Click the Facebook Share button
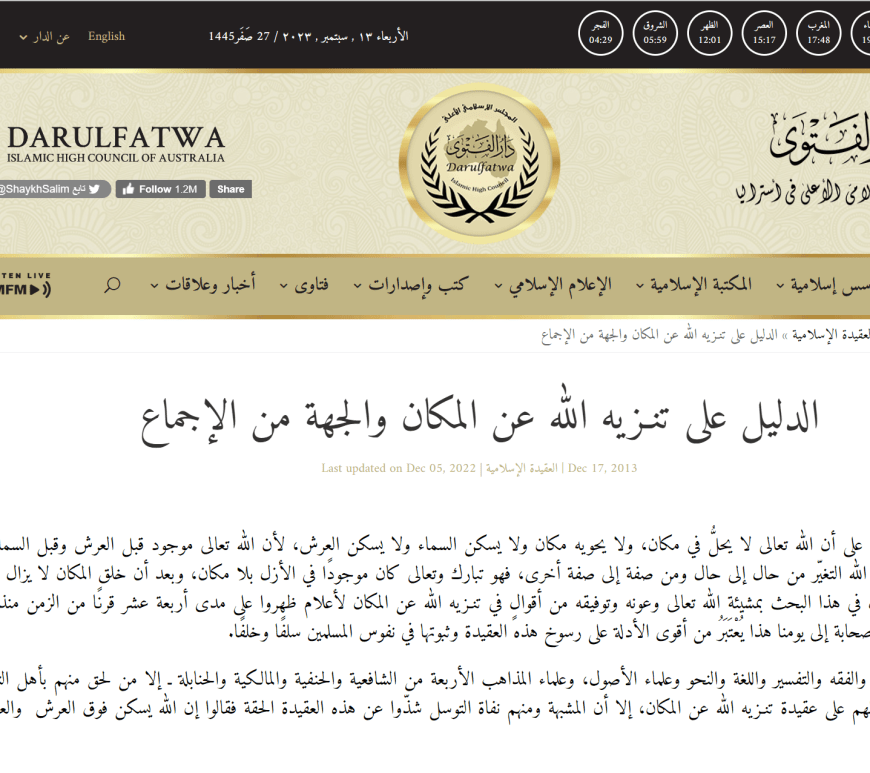The width and height of the screenshot is (870, 773). point(230,189)
